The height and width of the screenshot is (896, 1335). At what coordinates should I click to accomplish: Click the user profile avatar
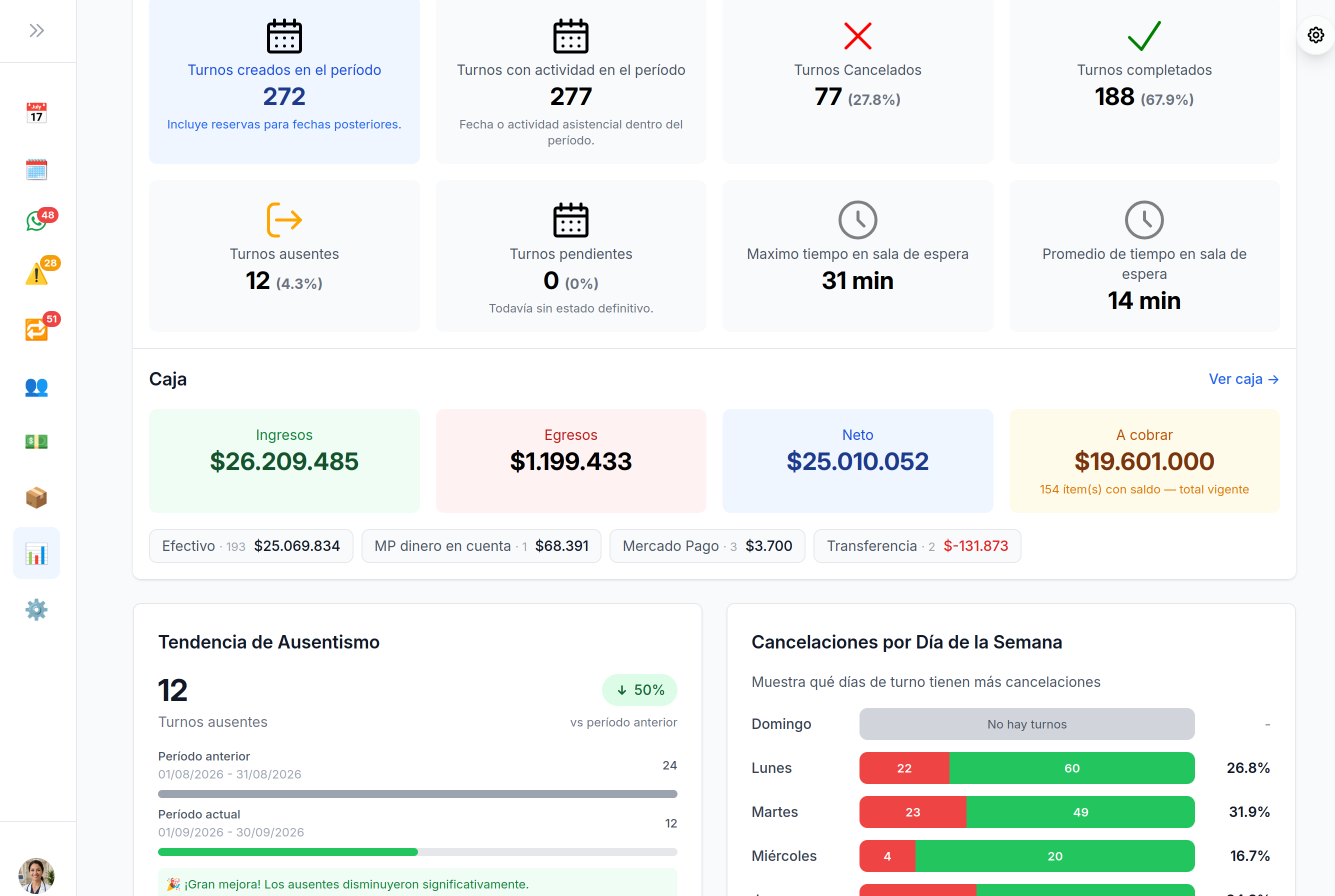pos(36,875)
